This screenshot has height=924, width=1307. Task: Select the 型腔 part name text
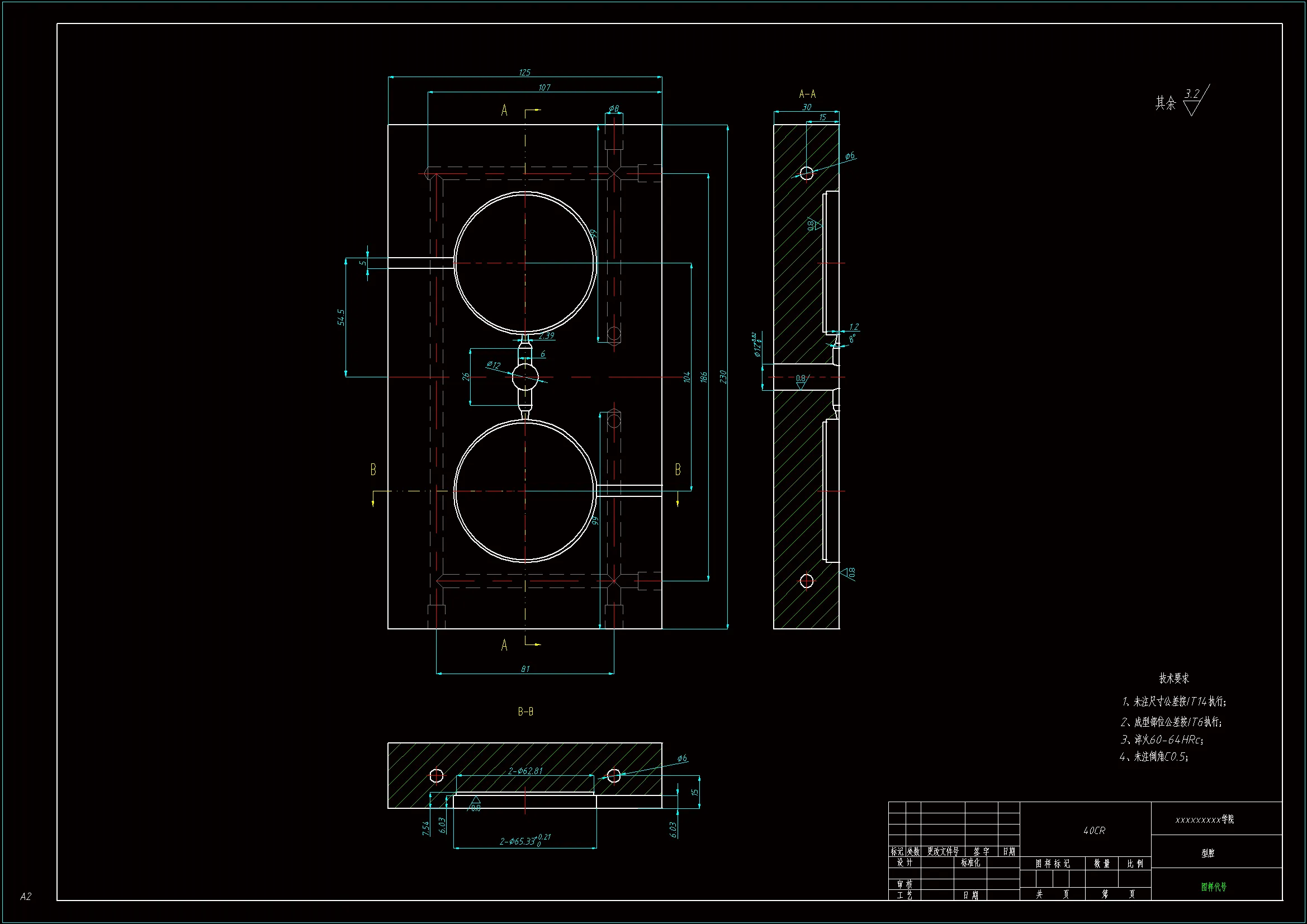1207,853
